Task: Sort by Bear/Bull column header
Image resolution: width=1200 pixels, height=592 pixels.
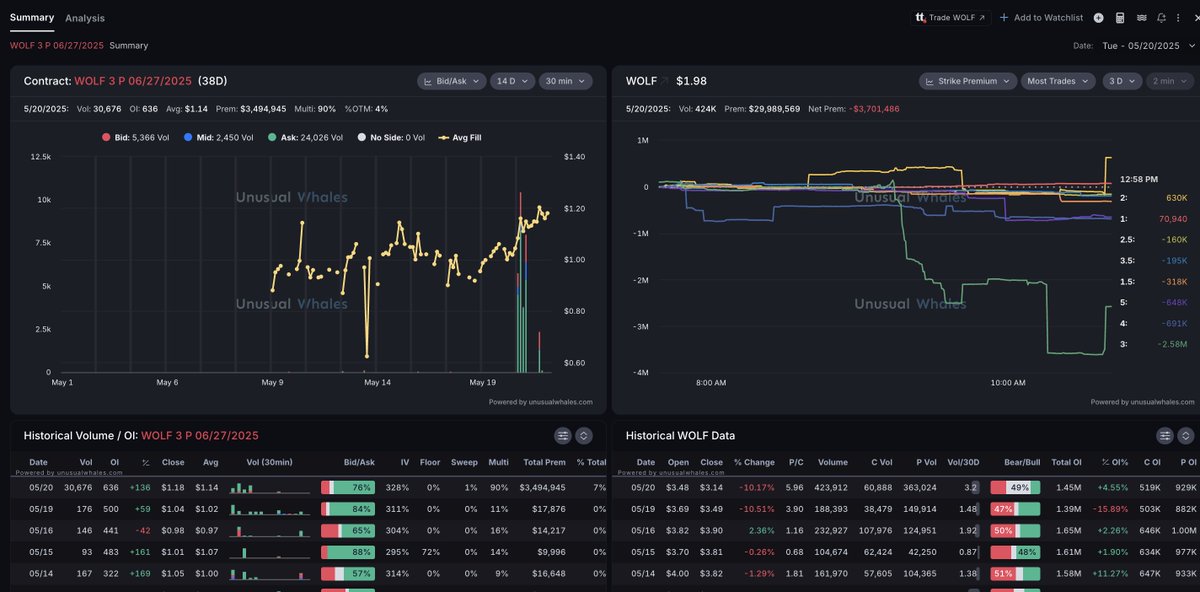Action: 1021,462
